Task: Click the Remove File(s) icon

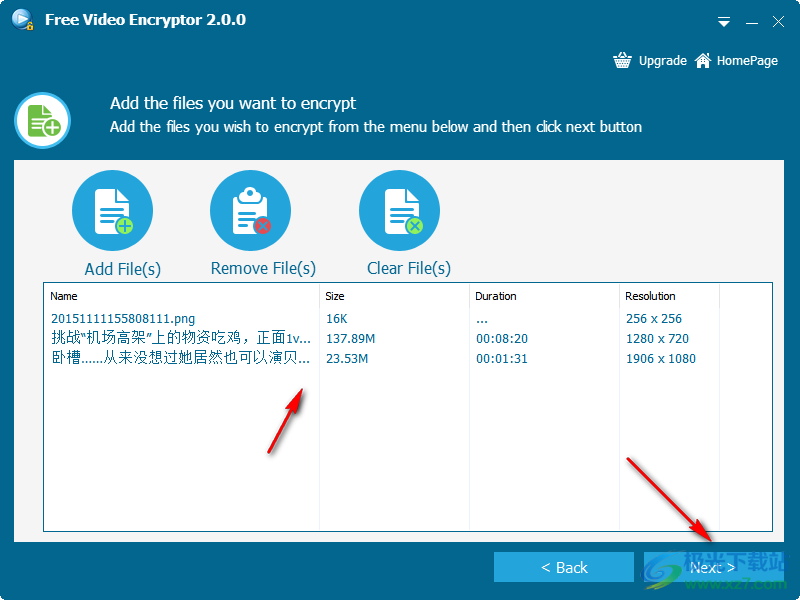Action: coord(250,210)
